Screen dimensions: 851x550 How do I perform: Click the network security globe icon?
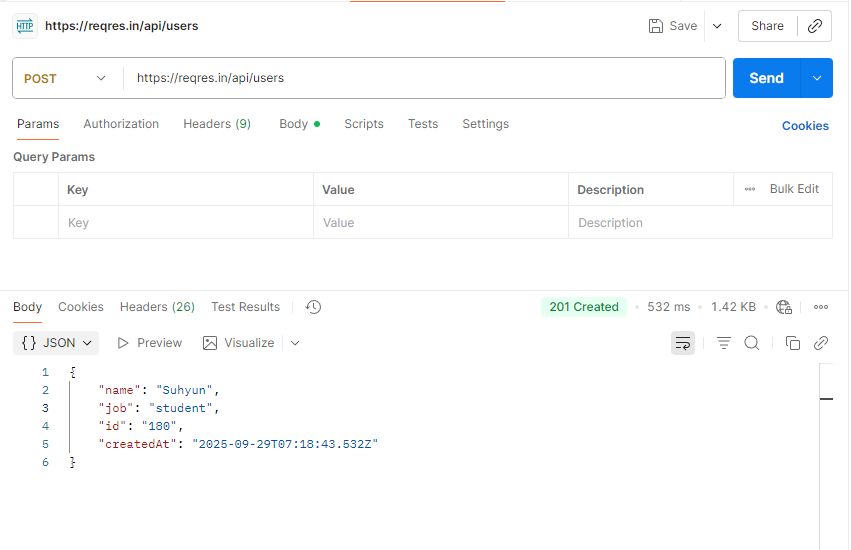[784, 307]
